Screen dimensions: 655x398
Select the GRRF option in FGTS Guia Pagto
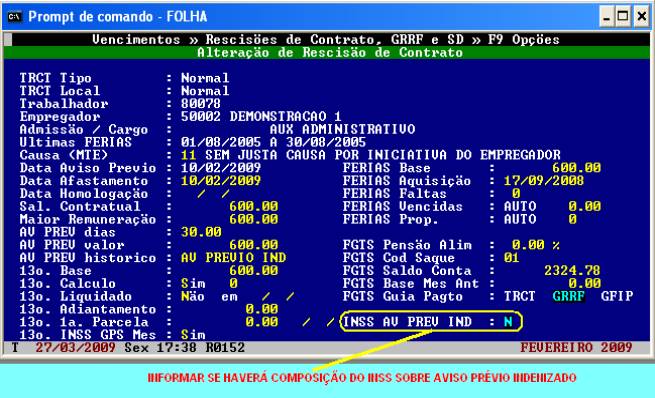pos(568,297)
